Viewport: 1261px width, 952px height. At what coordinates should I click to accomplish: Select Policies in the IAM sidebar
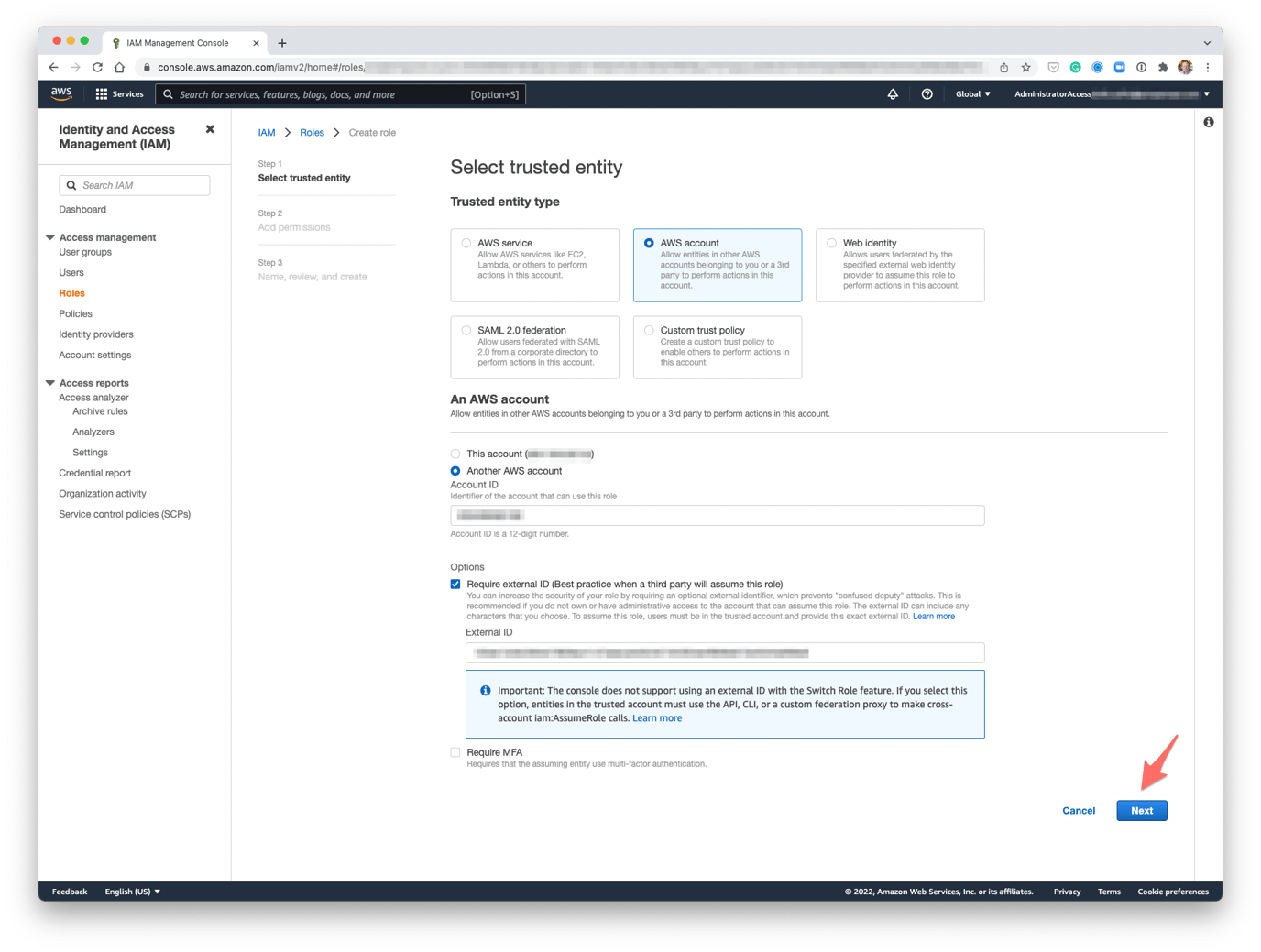(75, 313)
